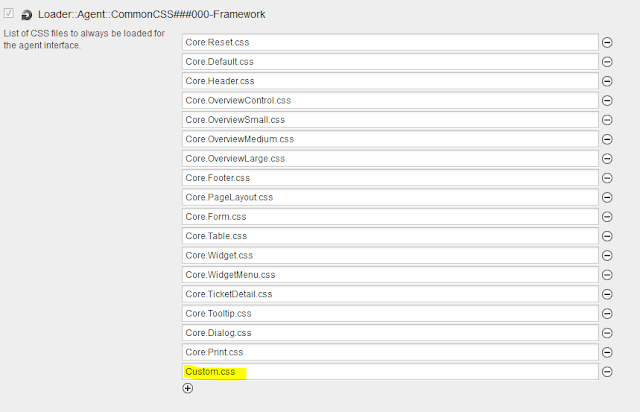Remove the Core.OverviewLarge.css entry
This screenshot has height=412, width=640.
(x=607, y=159)
